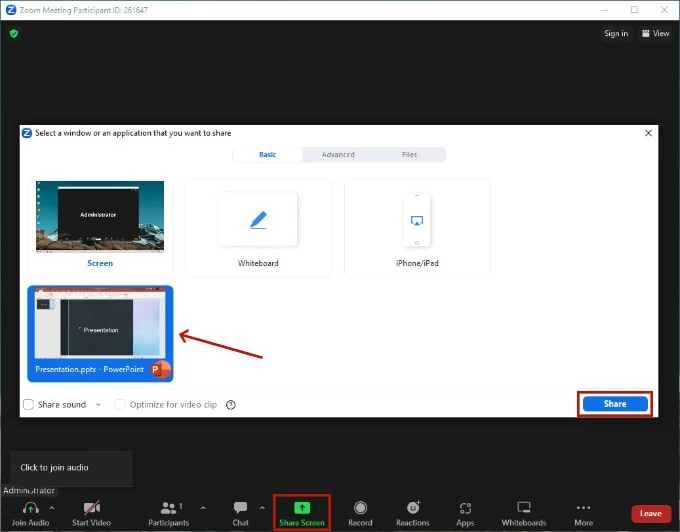
Task: Check Optimize for video clip
Action: (121, 405)
